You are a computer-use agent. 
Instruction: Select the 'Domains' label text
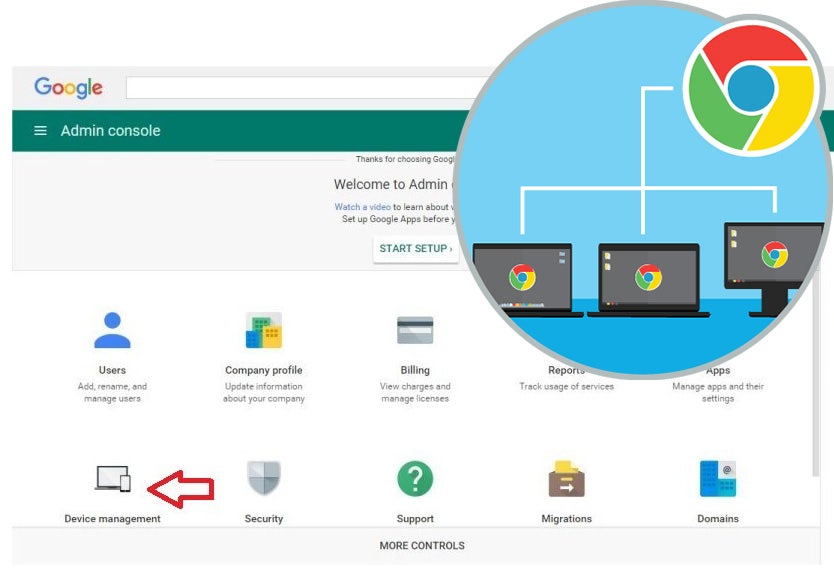coord(718,519)
